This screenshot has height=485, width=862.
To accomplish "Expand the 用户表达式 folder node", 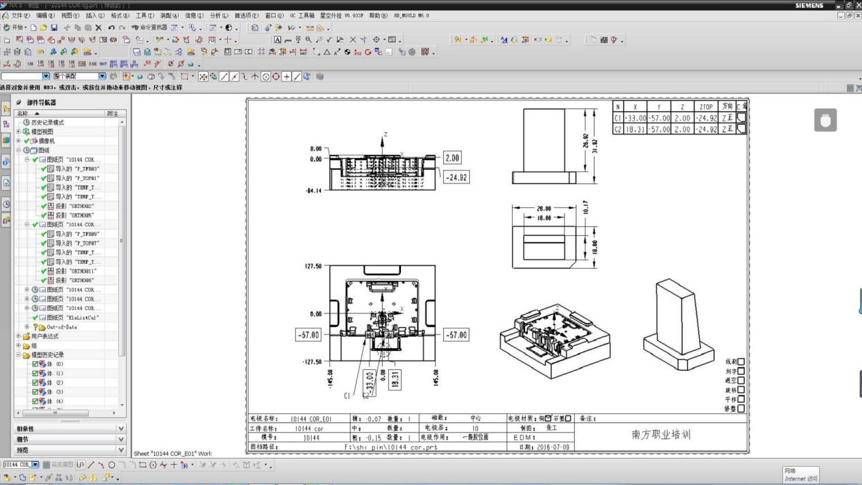I will (x=19, y=336).
